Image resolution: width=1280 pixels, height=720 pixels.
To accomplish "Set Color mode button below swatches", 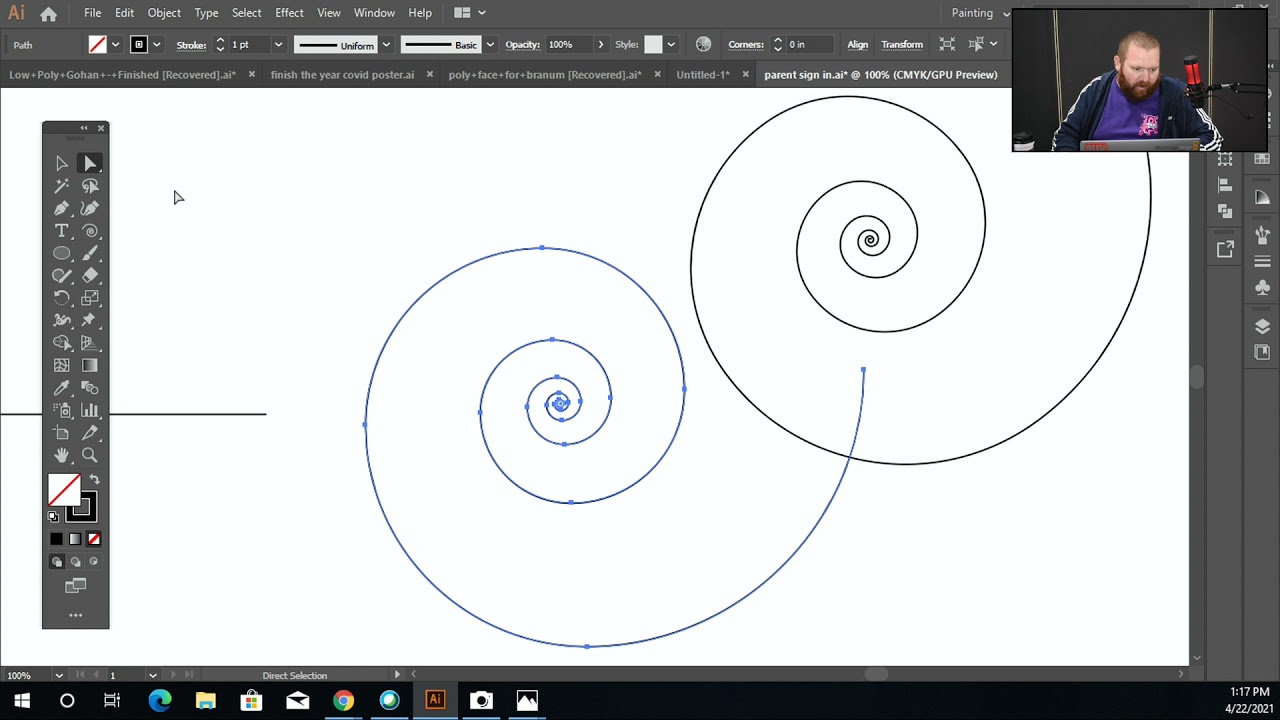I will pos(56,539).
